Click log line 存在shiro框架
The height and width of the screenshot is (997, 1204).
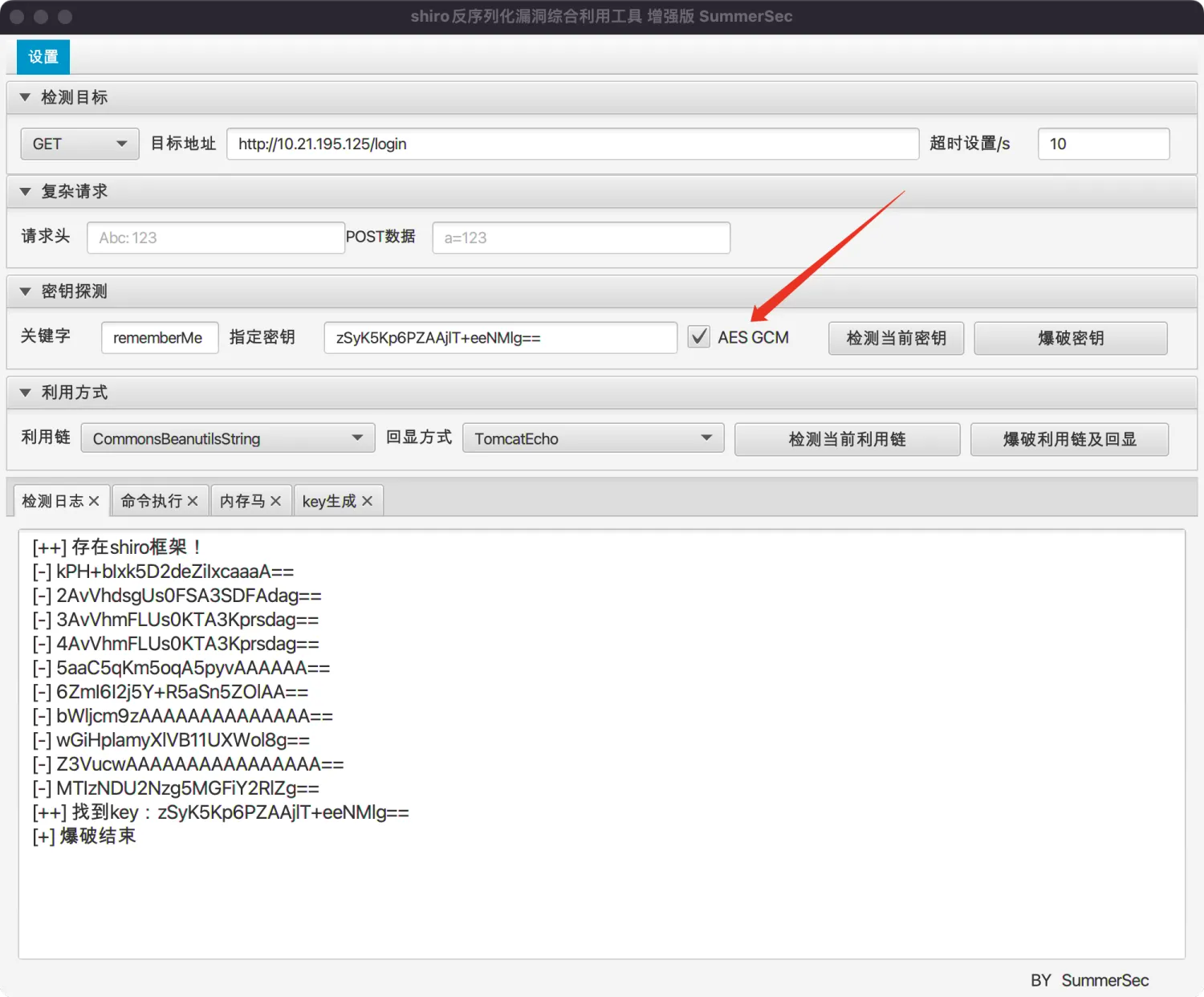pos(116,547)
